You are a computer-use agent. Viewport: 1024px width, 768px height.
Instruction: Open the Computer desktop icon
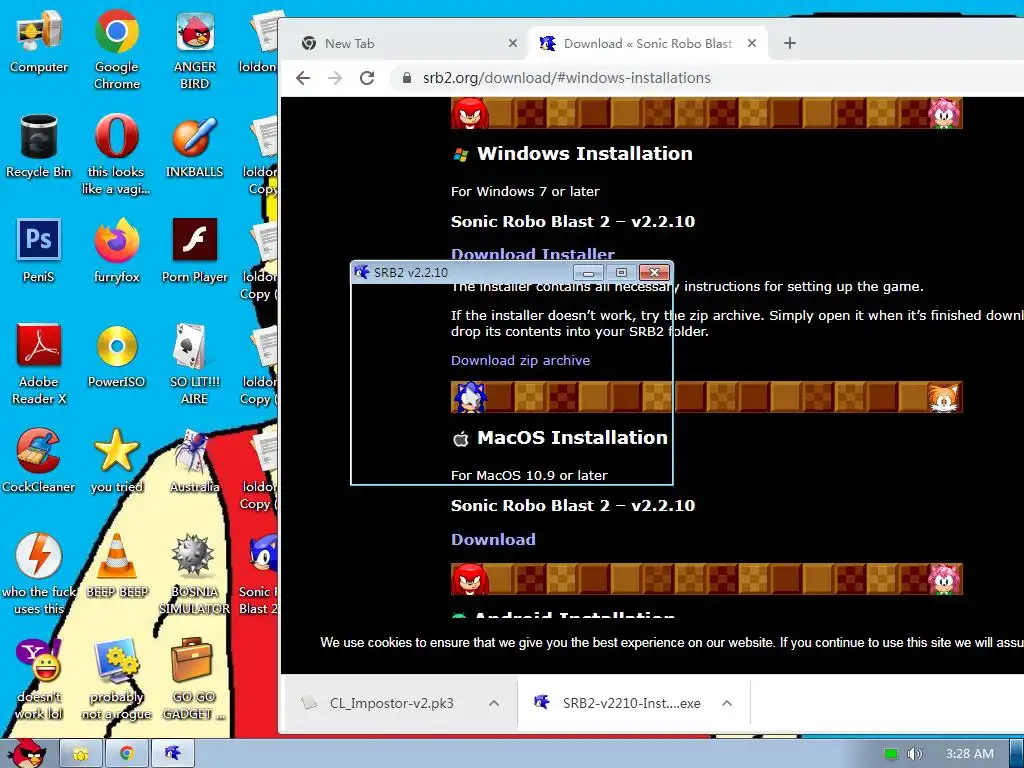[x=39, y=40]
